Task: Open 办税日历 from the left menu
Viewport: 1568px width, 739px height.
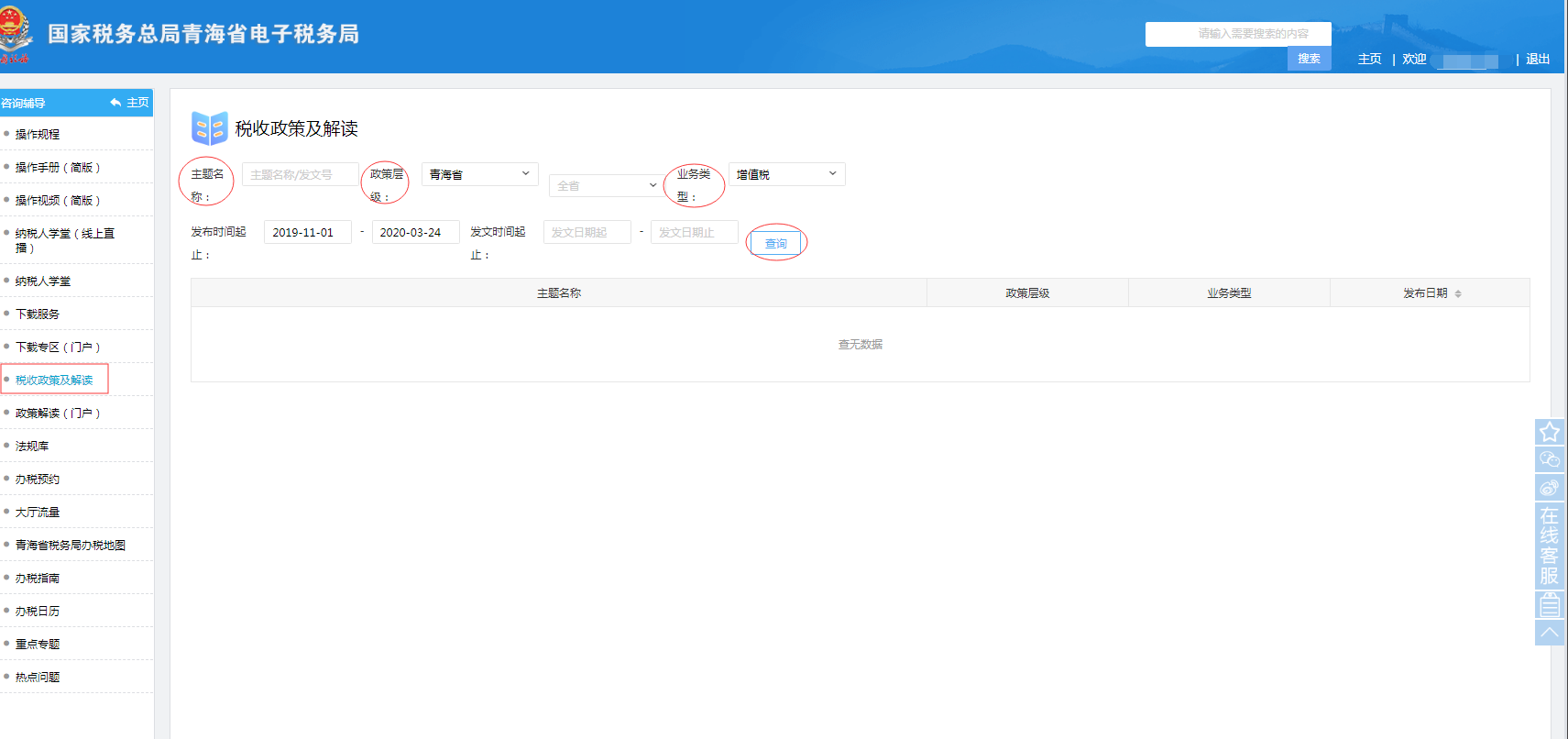Action: coord(38,612)
